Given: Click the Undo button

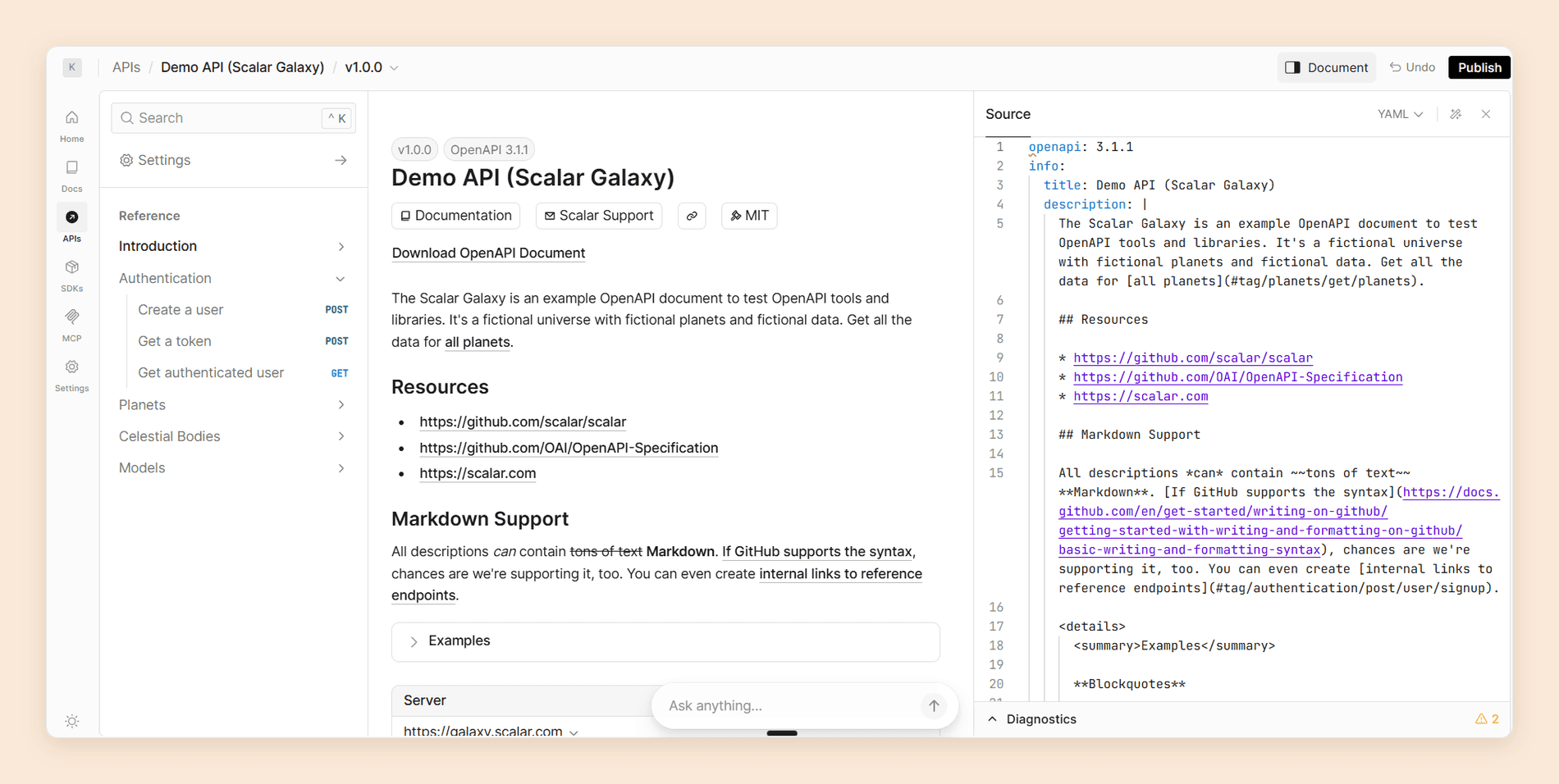Looking at the screenshot, I should point(1412,67).
